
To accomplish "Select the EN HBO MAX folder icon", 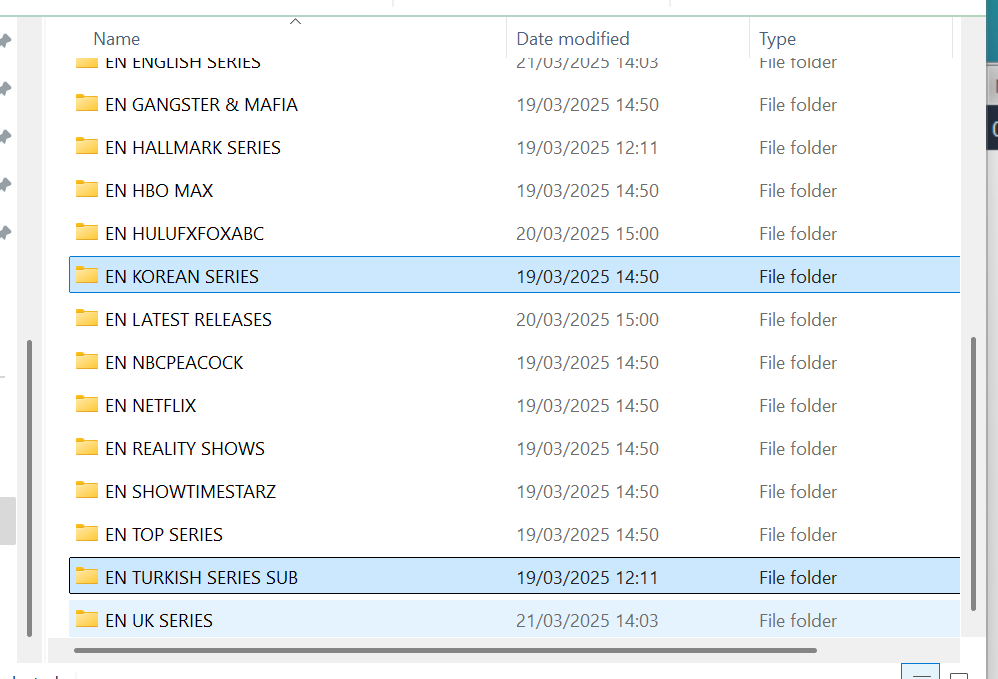I will (x=87, y=190).
